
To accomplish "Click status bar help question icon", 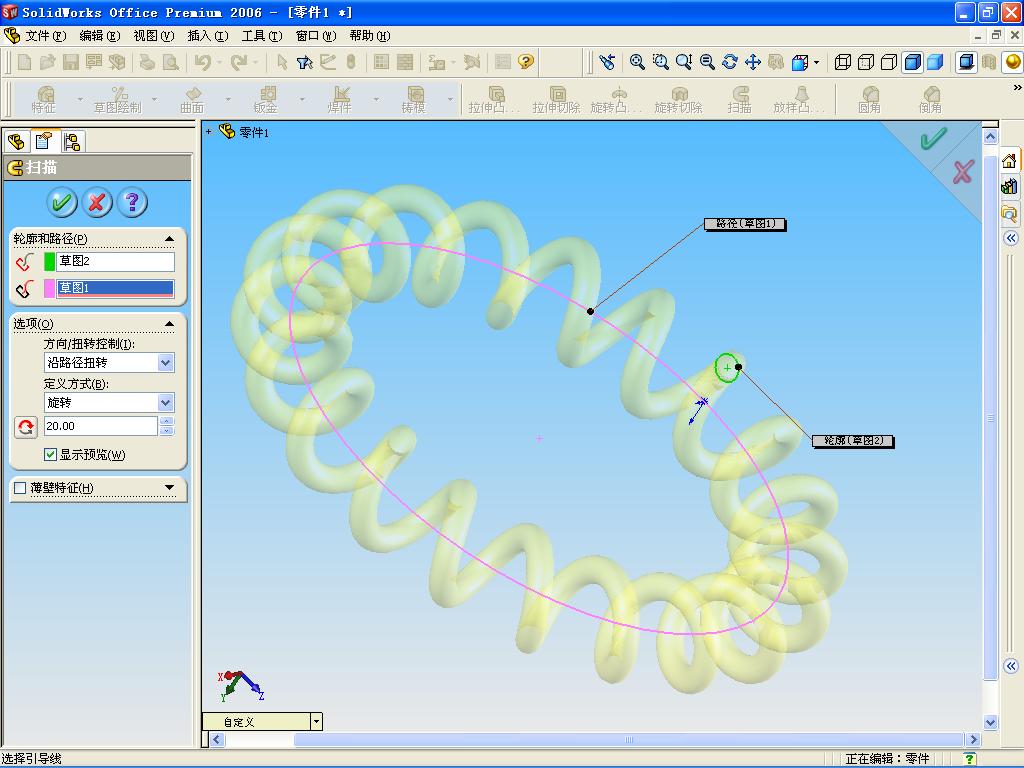I will click(x=969, y=759).
